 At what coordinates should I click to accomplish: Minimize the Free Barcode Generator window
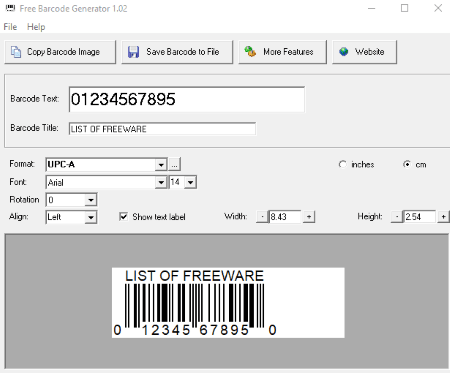tap(372, 8)
